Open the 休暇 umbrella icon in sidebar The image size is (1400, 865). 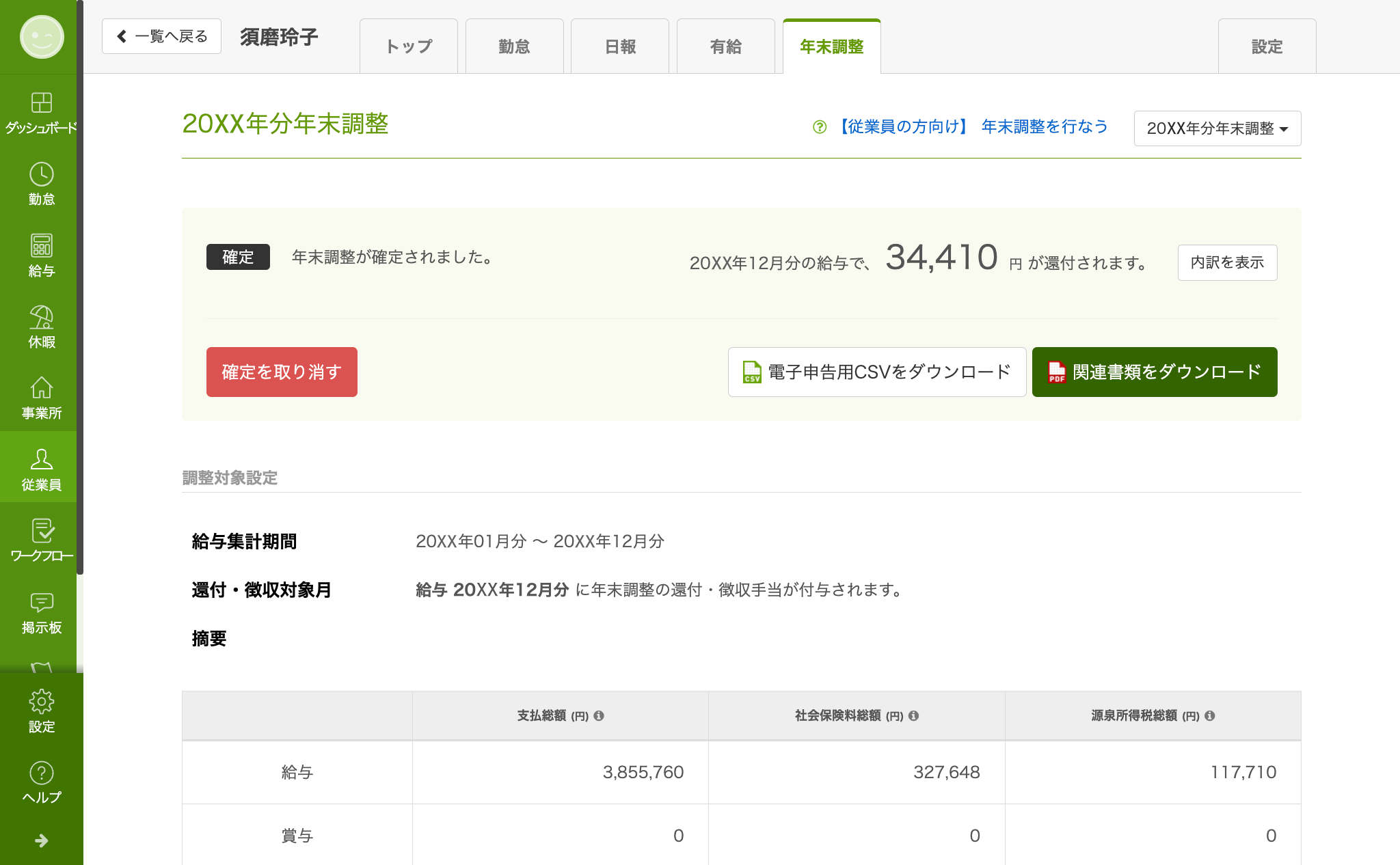click(x=41, y=318)
